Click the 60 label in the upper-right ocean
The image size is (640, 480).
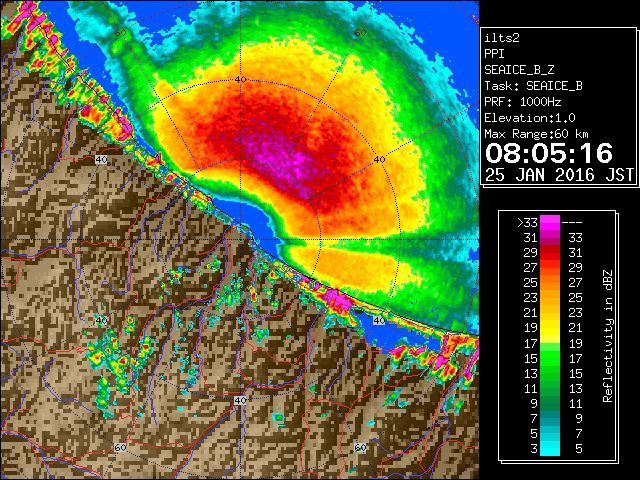coord(360,33)
